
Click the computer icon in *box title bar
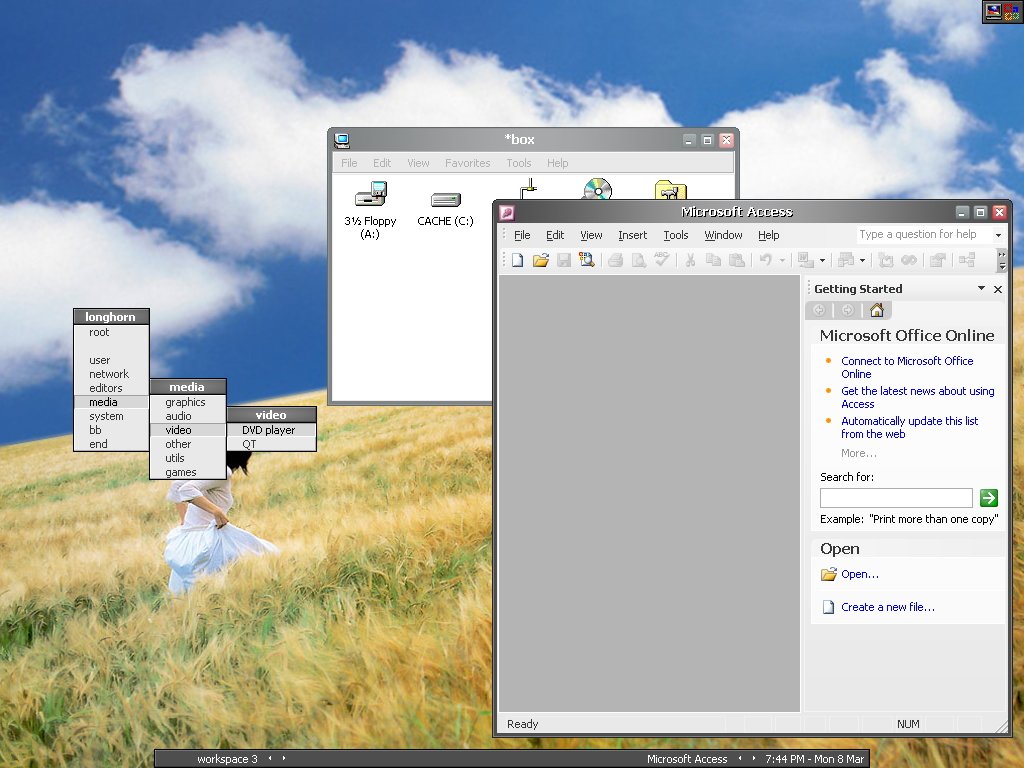[x=342, y=140]
